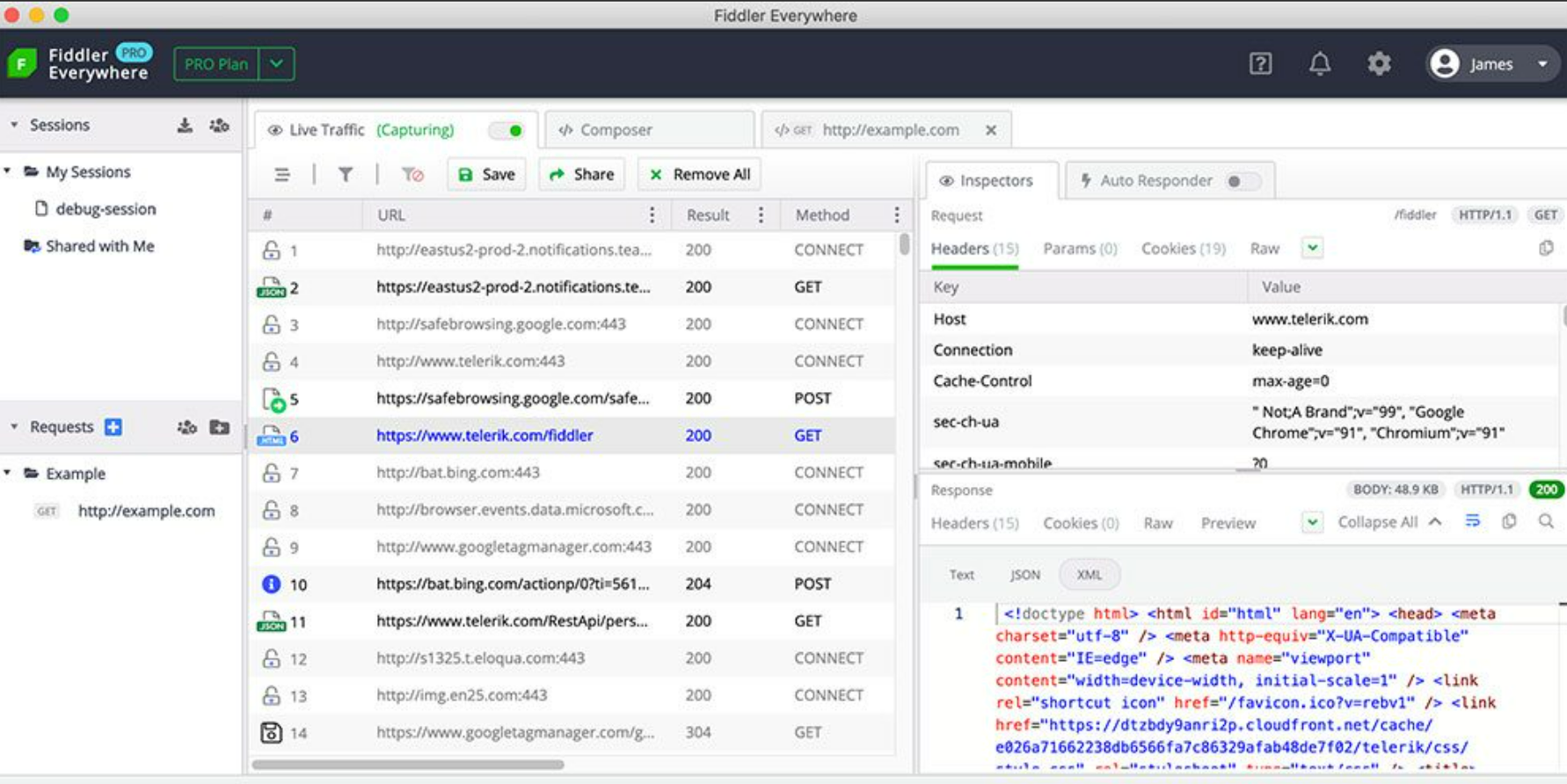
Task: Toggle Live Traffic capturing switch
Action: [507, 130]
